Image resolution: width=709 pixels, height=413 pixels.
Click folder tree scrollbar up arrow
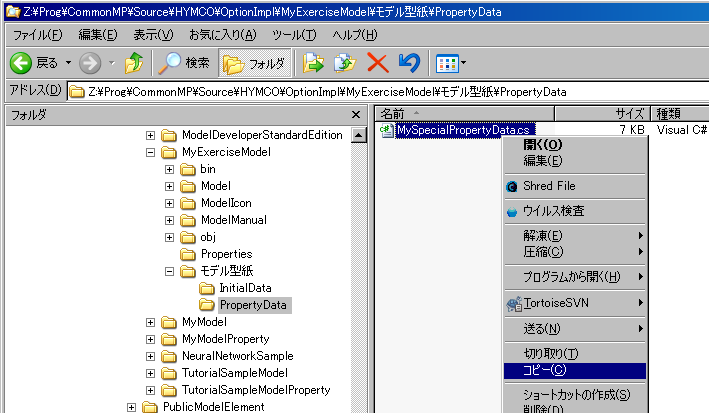tap(359, 135)
